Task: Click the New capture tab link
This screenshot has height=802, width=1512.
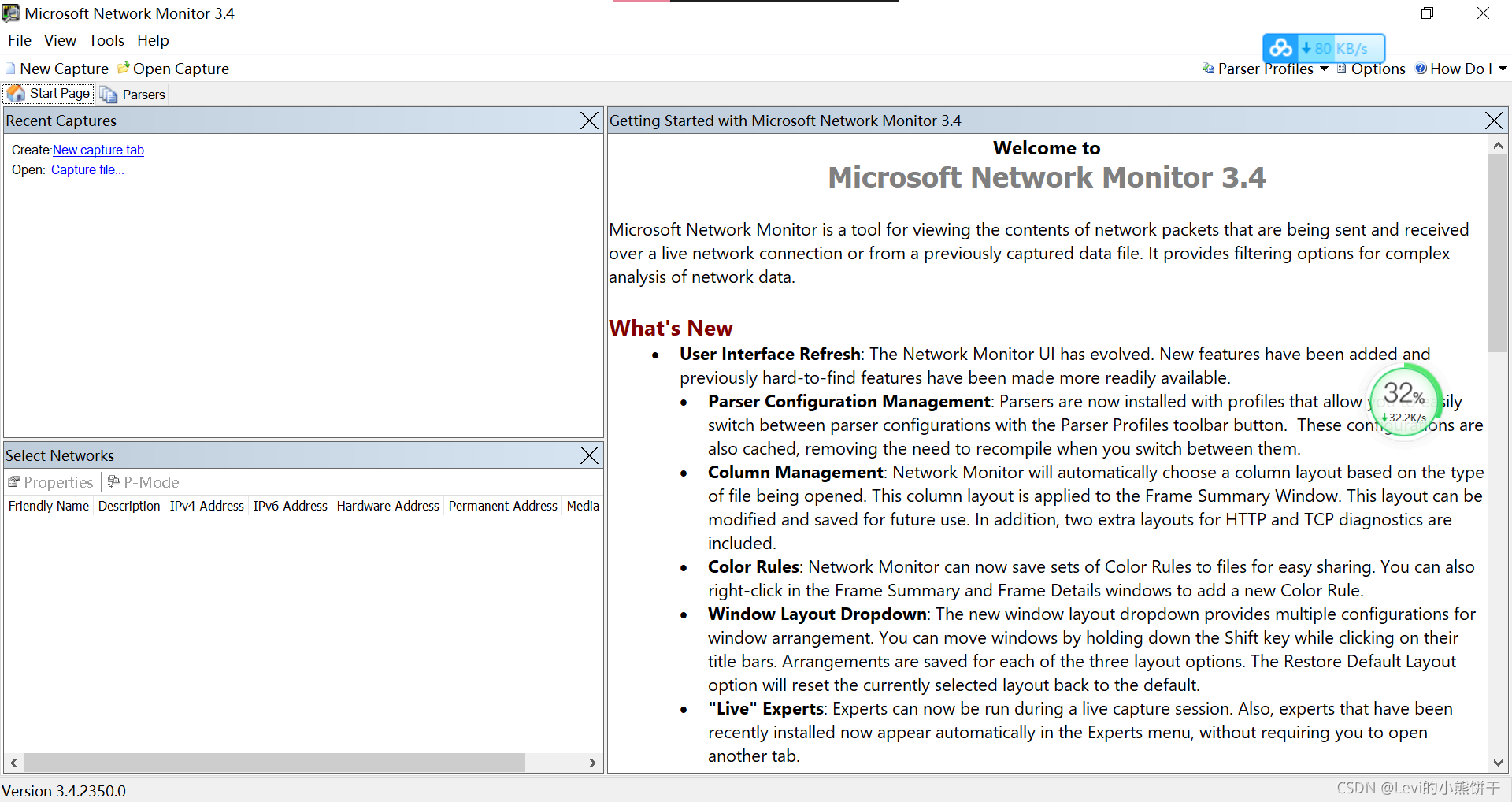Action: 98,150
